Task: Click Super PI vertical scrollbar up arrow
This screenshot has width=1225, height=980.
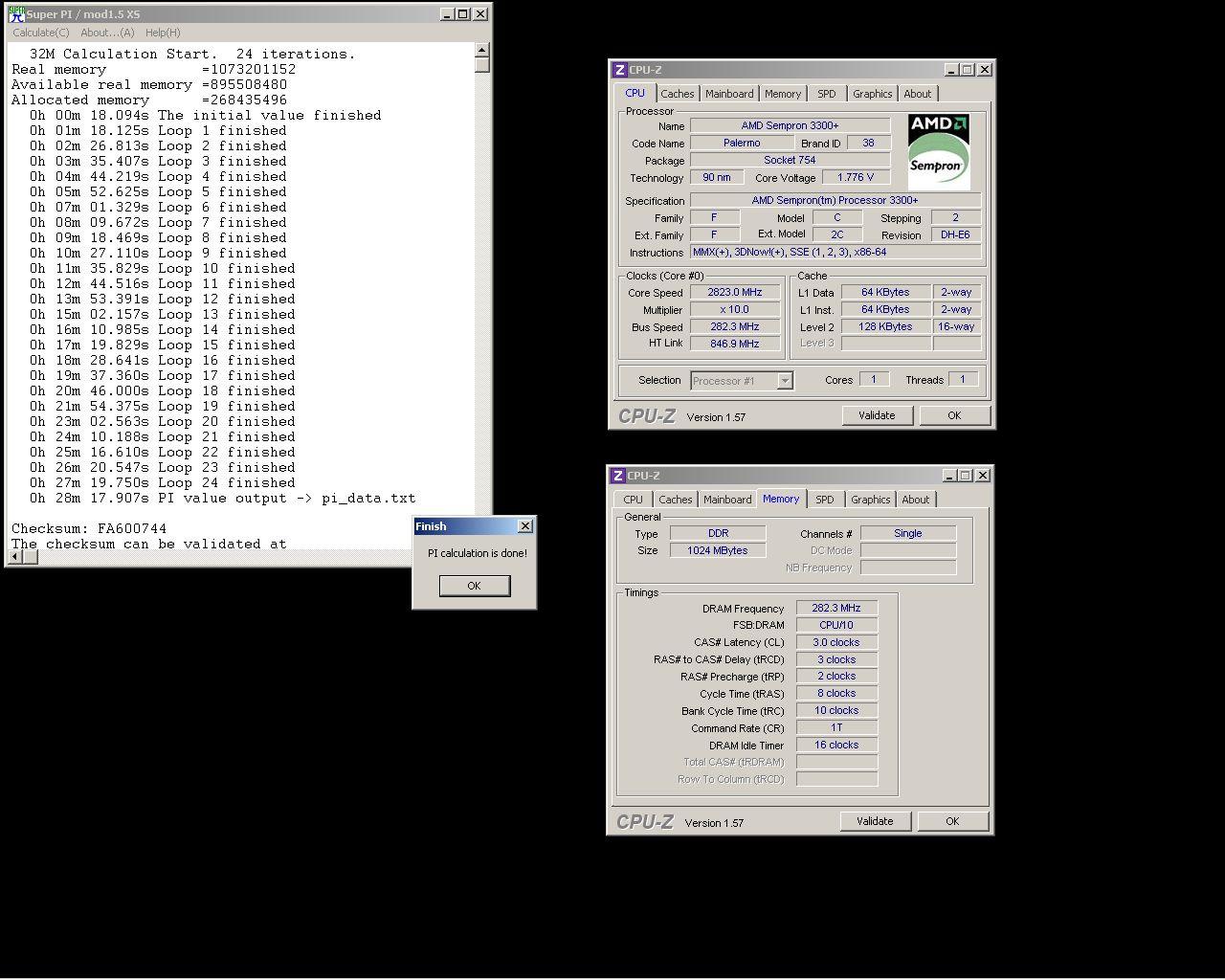Action: coord(482,50)
